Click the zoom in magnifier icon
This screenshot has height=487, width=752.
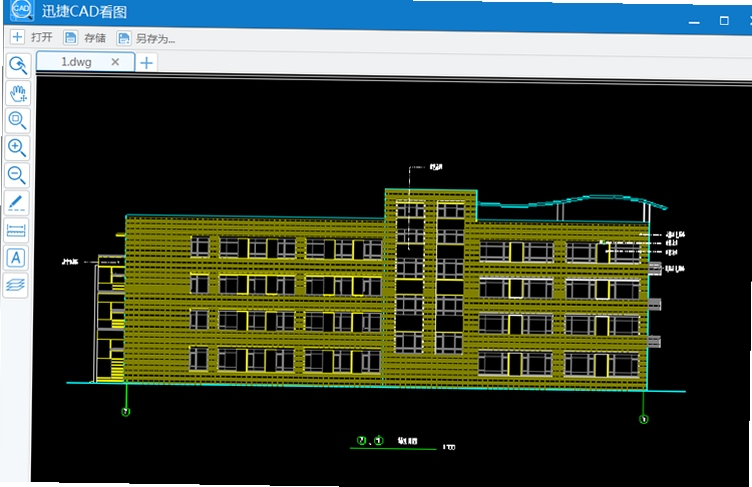(x=17, y=148)
